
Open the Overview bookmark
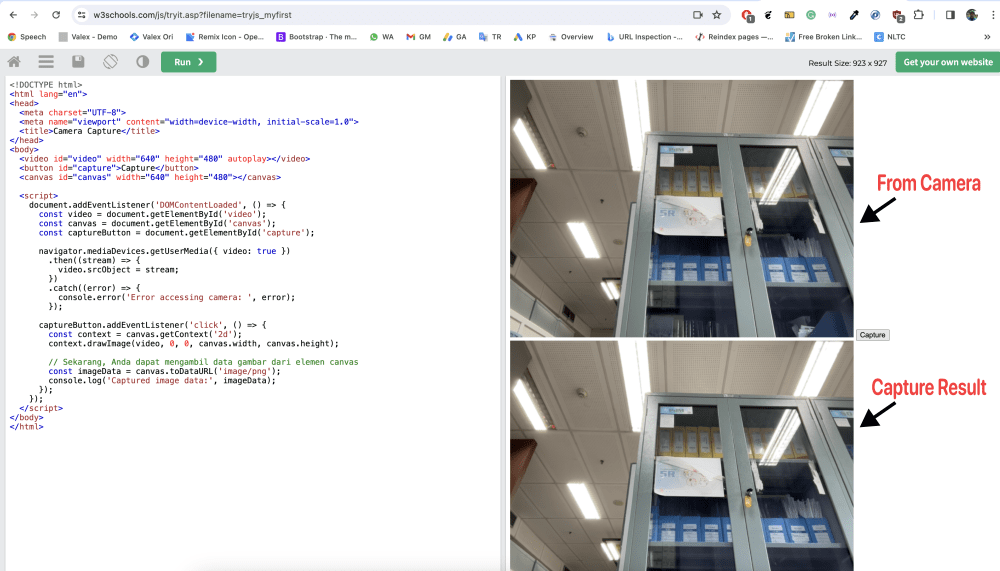(571, 37)
